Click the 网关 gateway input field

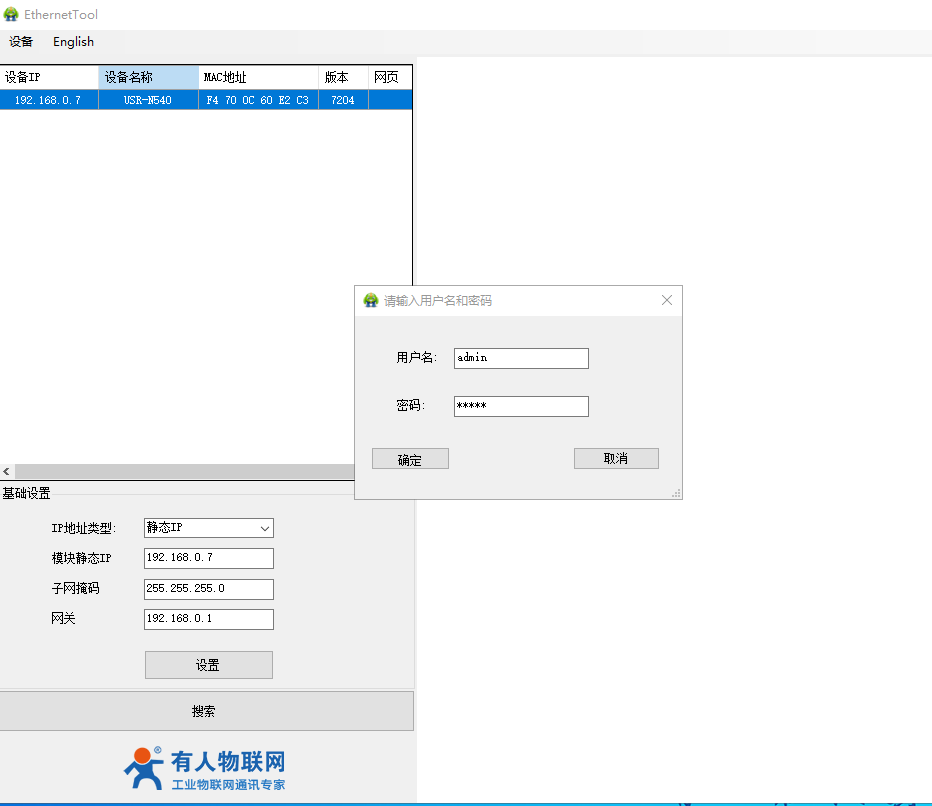tap(208, 619)
